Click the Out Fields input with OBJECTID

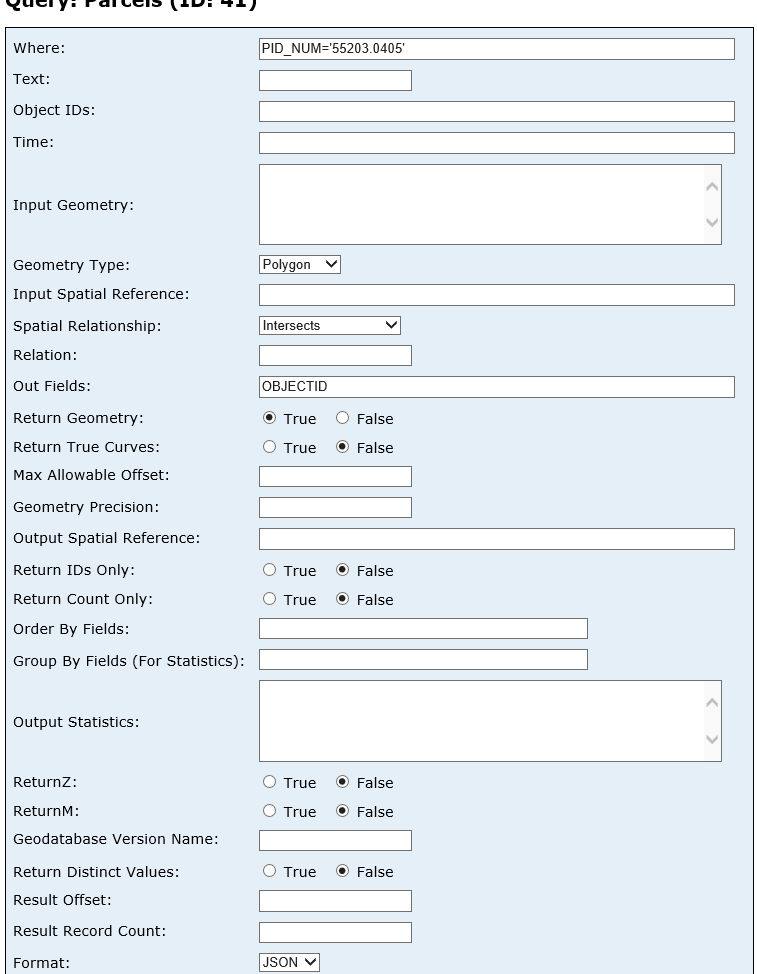click(497, 387)
